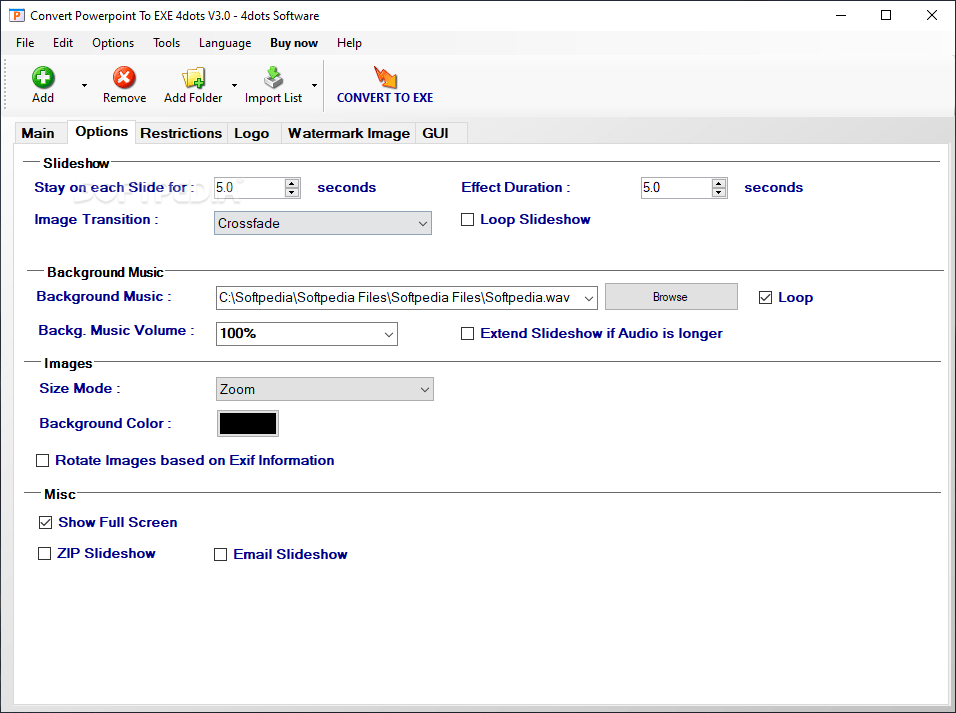
Task: Click the Stay on each Slide value field
Action: tap(249, 188)
